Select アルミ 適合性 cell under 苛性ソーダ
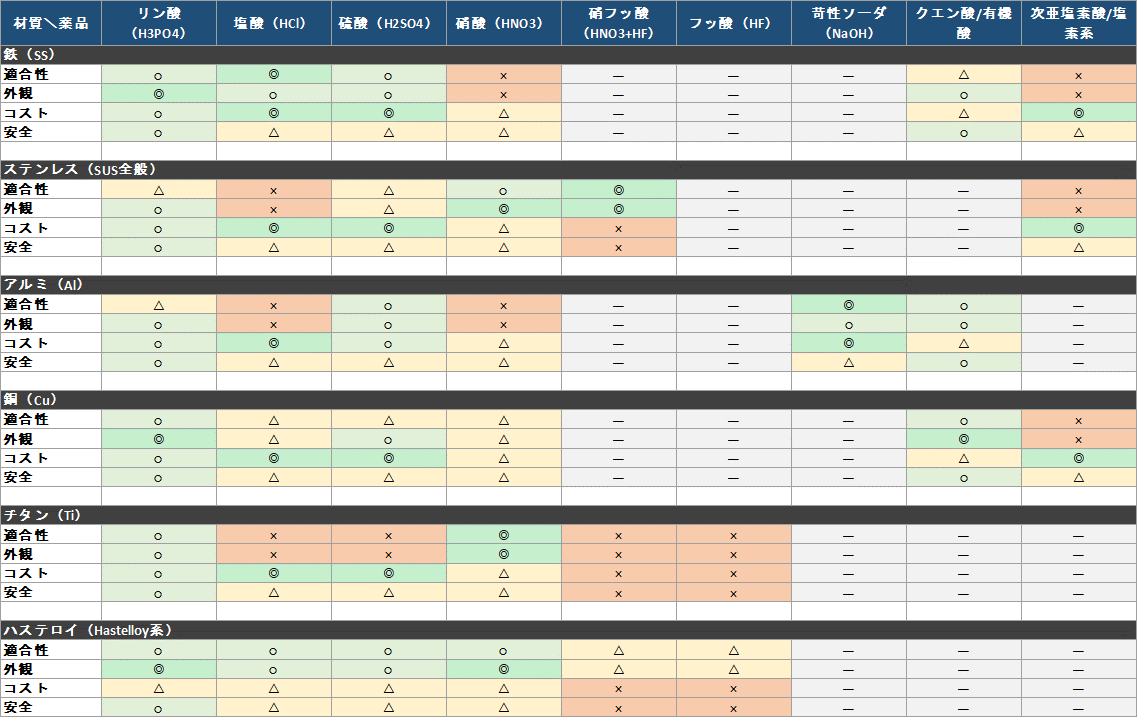Image resolution: width=1138 pixels, height=718 pixels. pos(848,304)
